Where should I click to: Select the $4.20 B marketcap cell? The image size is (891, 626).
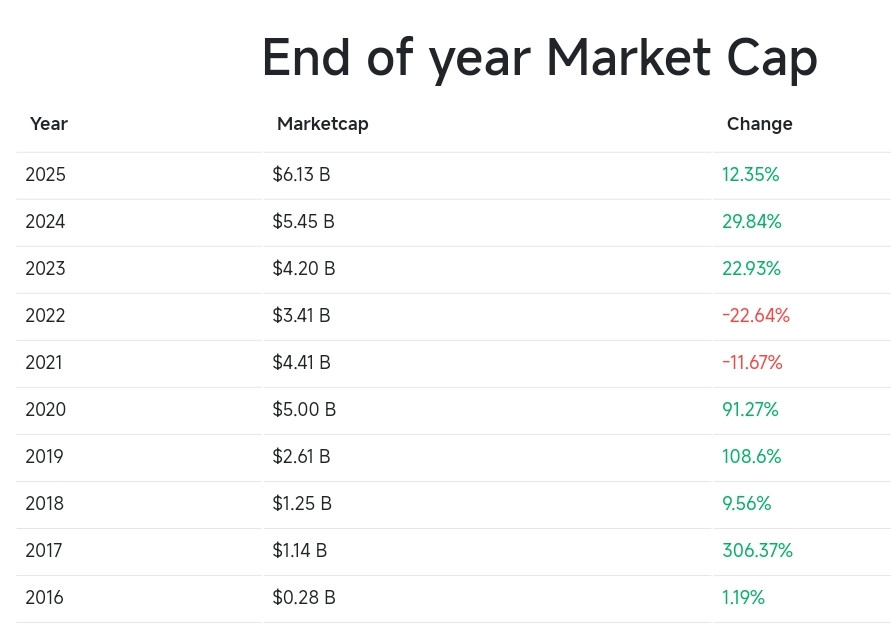(303, 269)
